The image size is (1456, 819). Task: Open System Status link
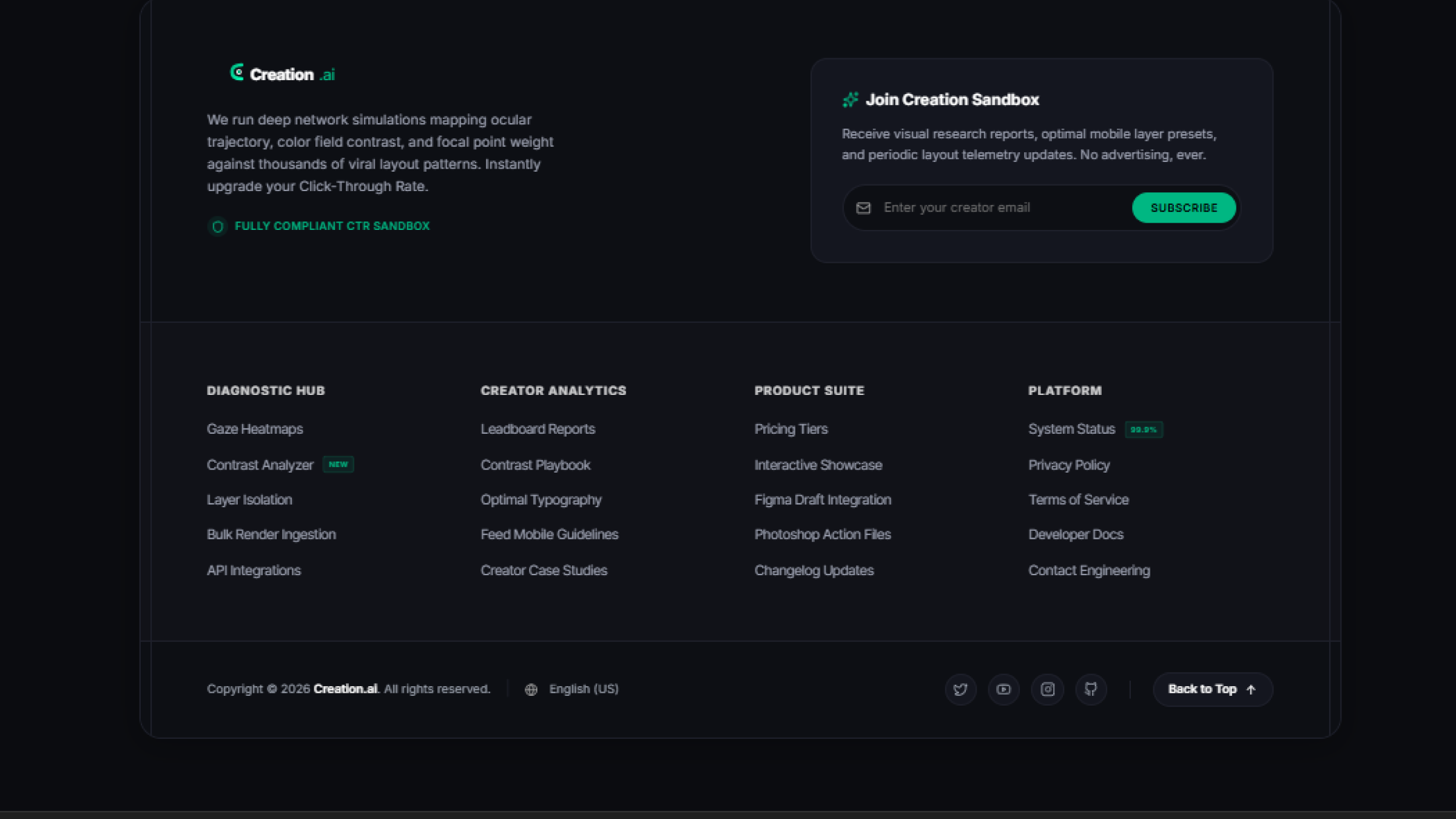tap(1071, 429)
